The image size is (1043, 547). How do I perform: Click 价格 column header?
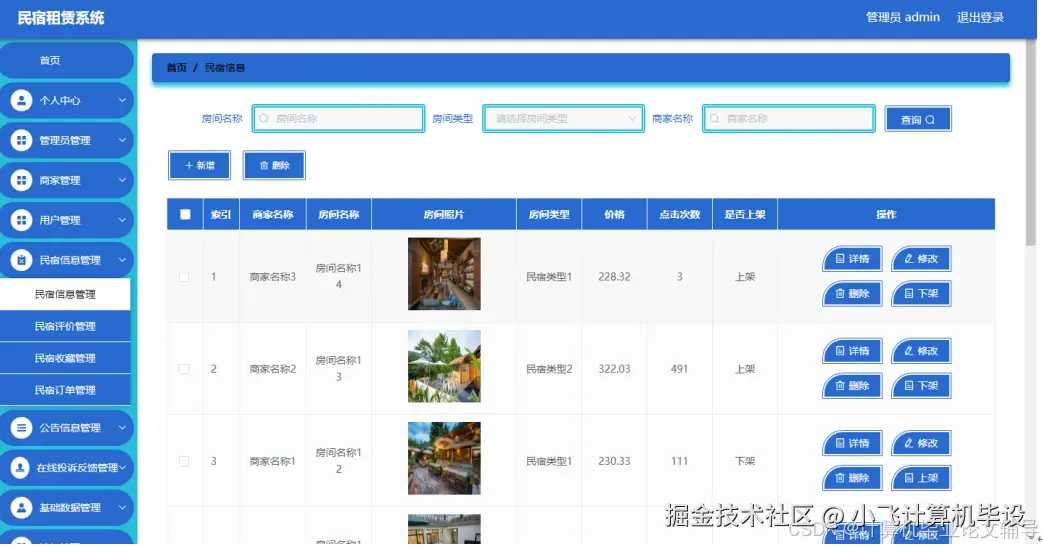[615, 214]
